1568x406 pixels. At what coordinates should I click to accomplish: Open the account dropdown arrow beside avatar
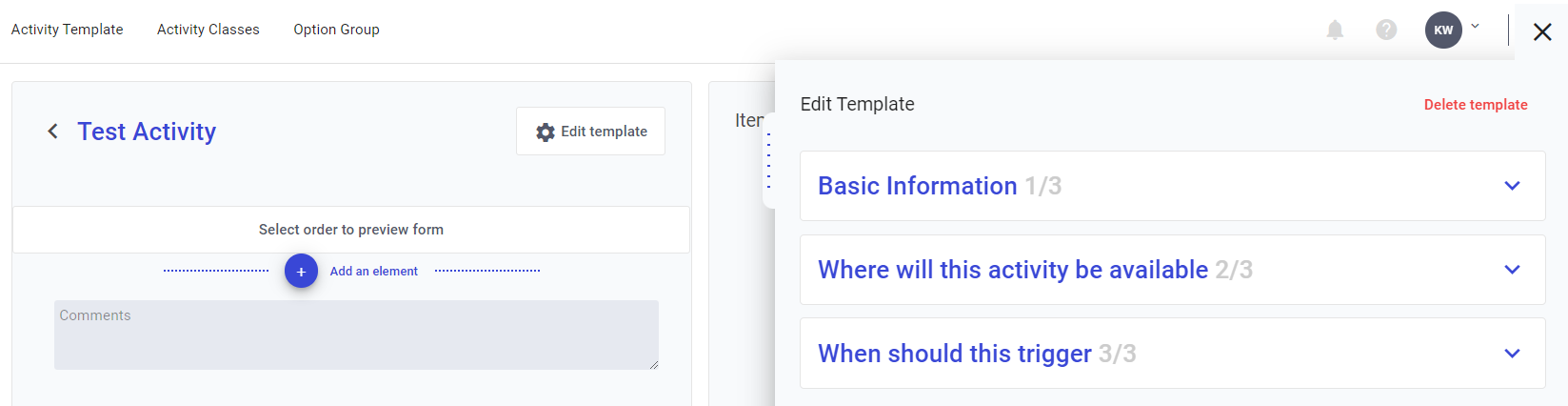click(x=1476, y=27)
